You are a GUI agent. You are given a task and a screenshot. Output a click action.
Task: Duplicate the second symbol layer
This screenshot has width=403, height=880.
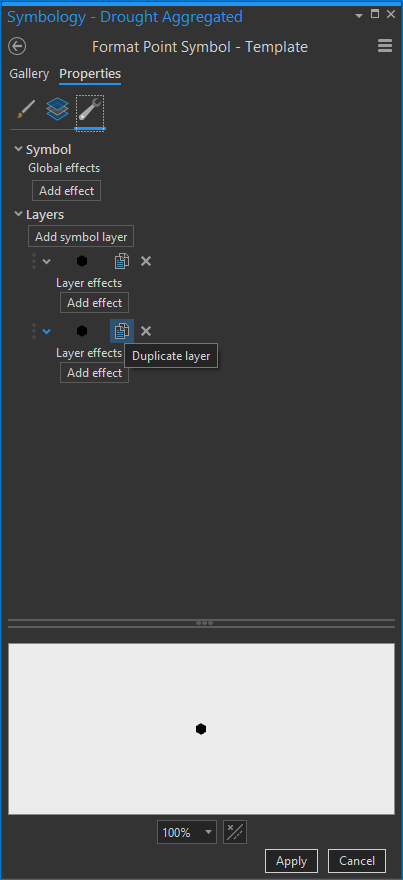tap(122, 331)
